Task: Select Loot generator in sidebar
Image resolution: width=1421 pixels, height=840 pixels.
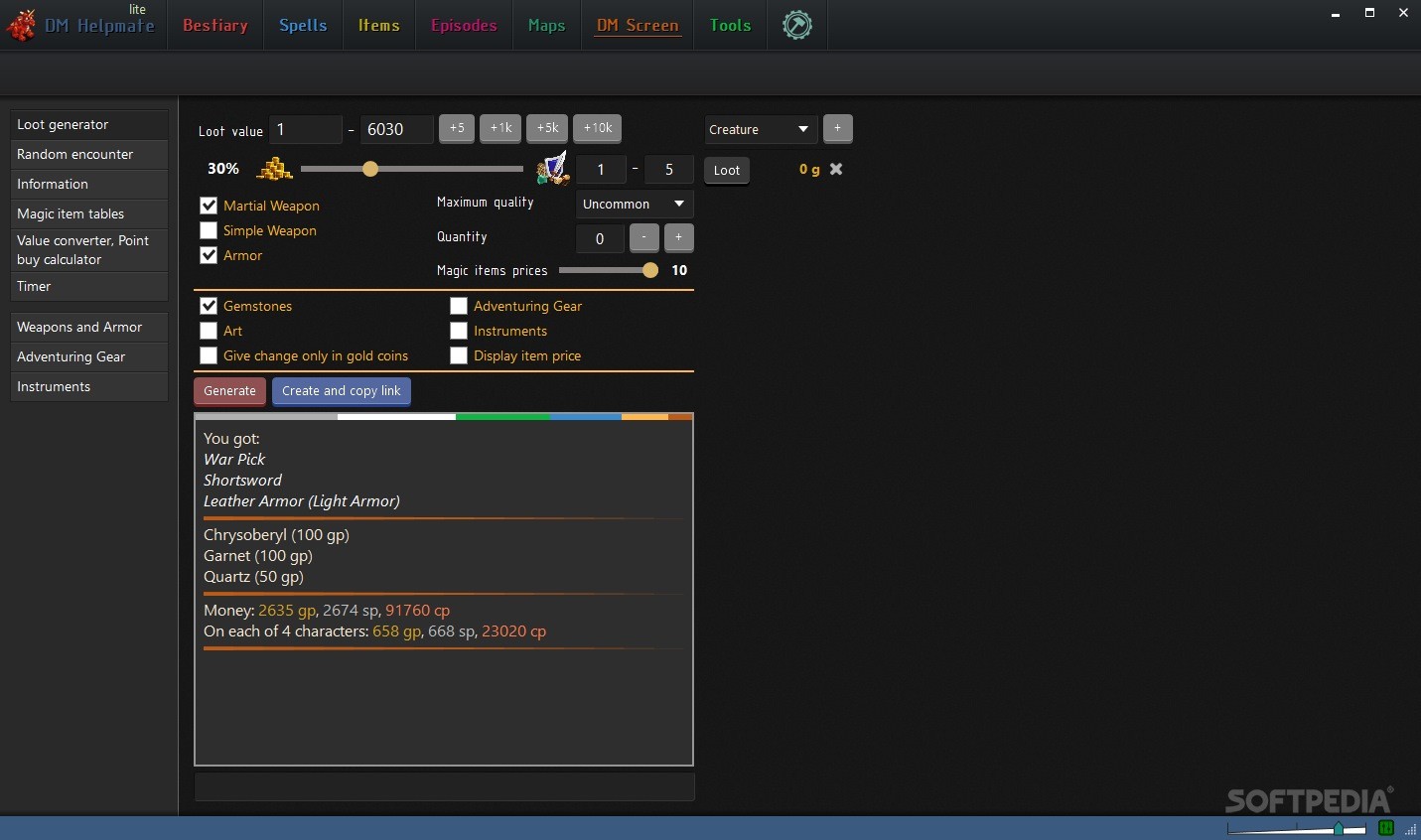Action: (88, 124)
